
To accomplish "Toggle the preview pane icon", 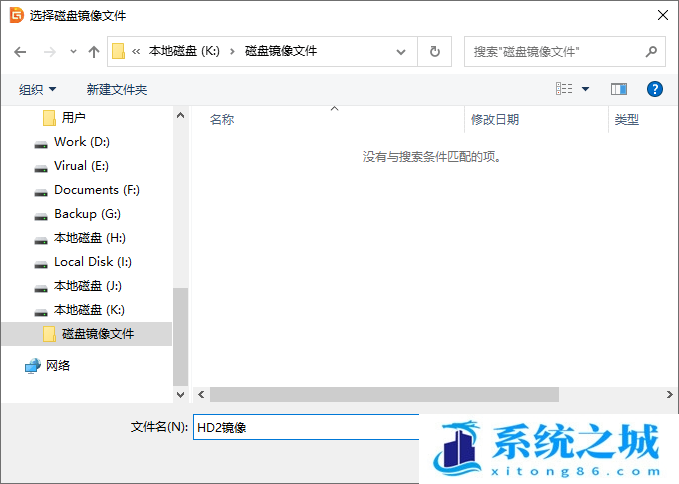I will point(619,89).
